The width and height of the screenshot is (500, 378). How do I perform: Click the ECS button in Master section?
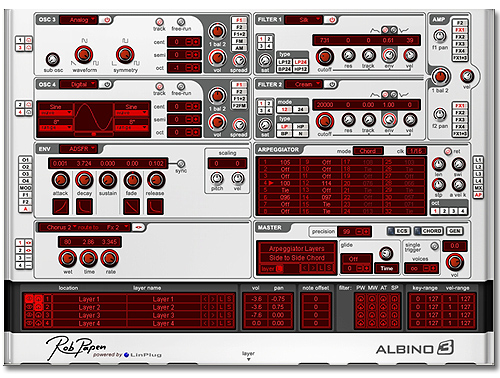coord(398,231)
